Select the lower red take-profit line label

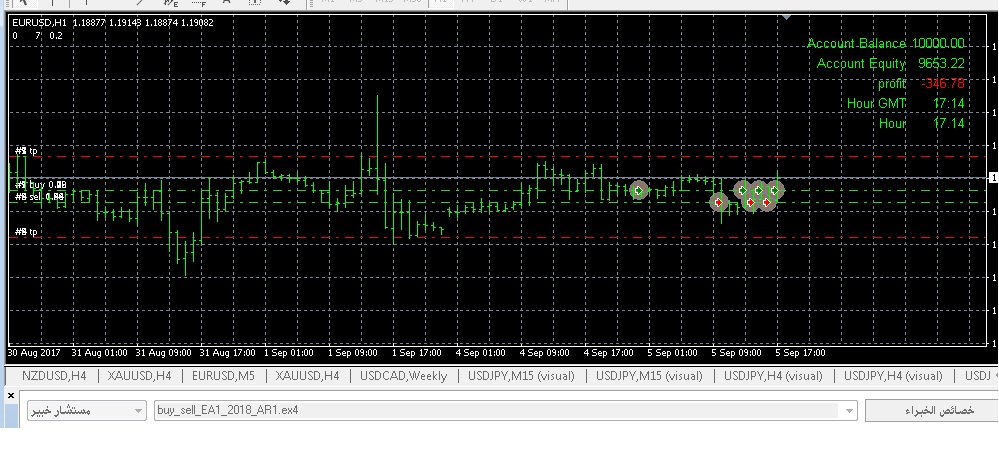pos(27,232)
